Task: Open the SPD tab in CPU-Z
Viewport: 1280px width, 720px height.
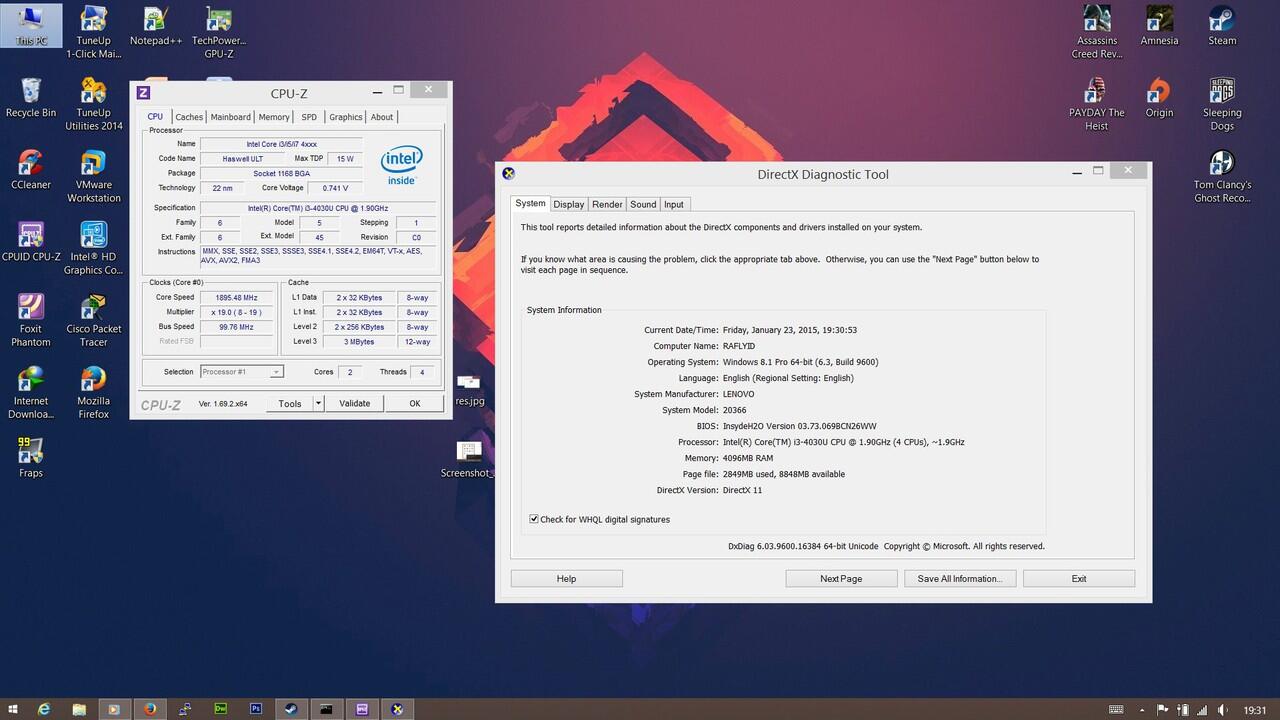Action: 309,117
